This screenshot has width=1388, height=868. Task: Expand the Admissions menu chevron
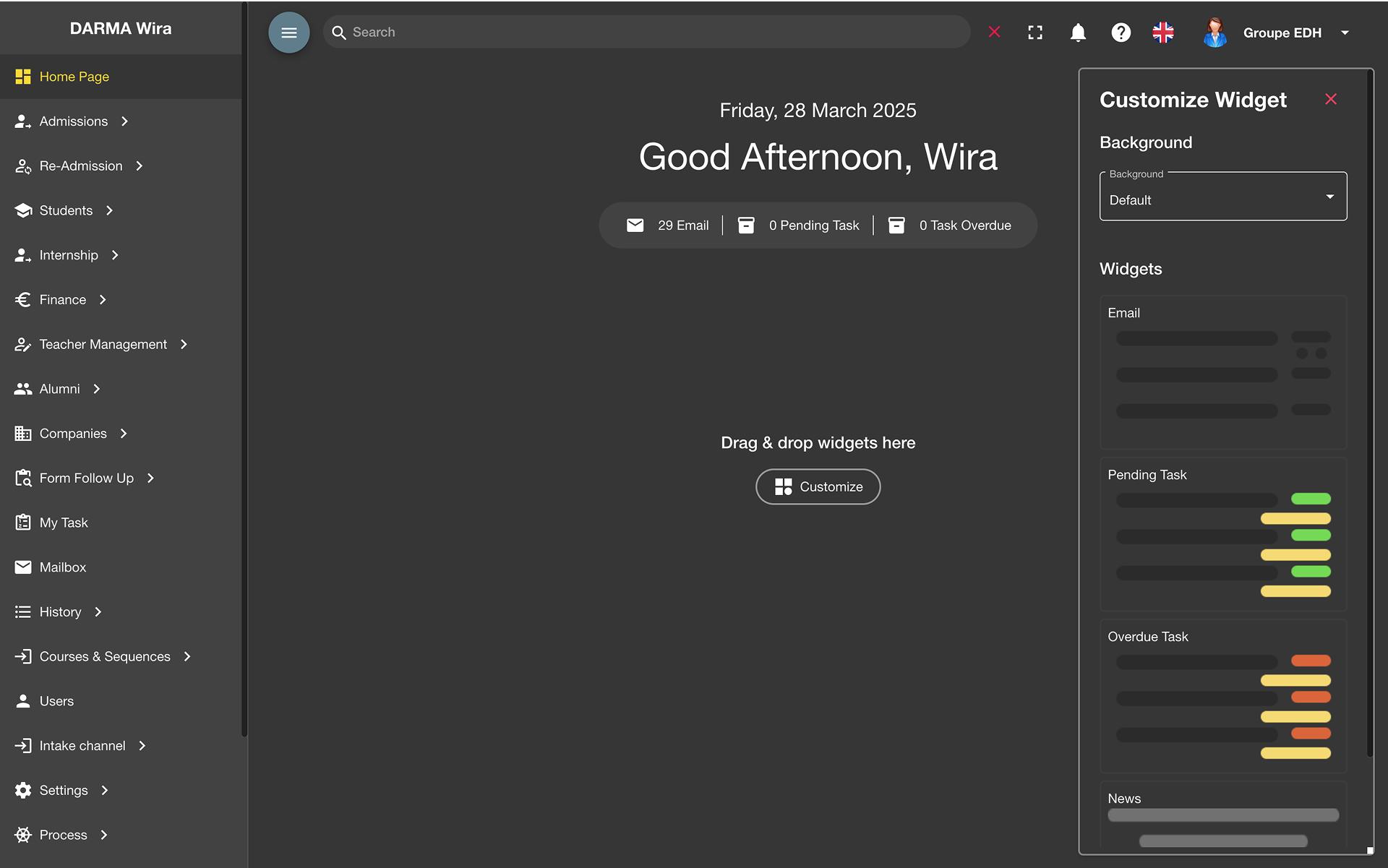point(125,121)
